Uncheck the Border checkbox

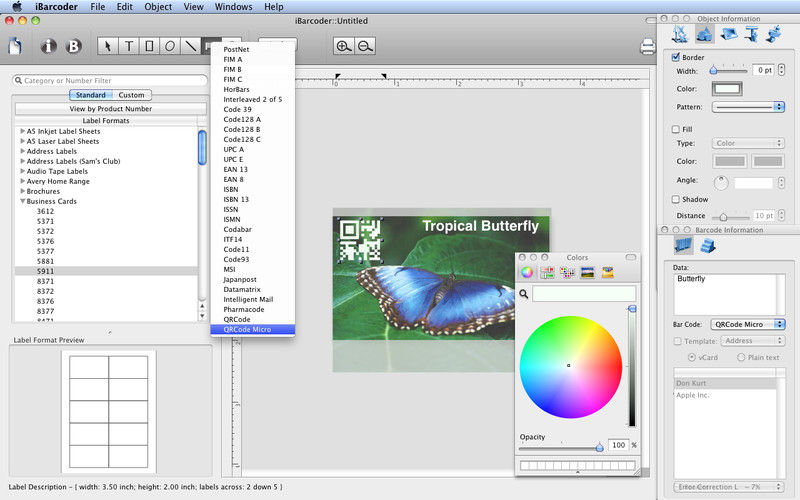676,57
